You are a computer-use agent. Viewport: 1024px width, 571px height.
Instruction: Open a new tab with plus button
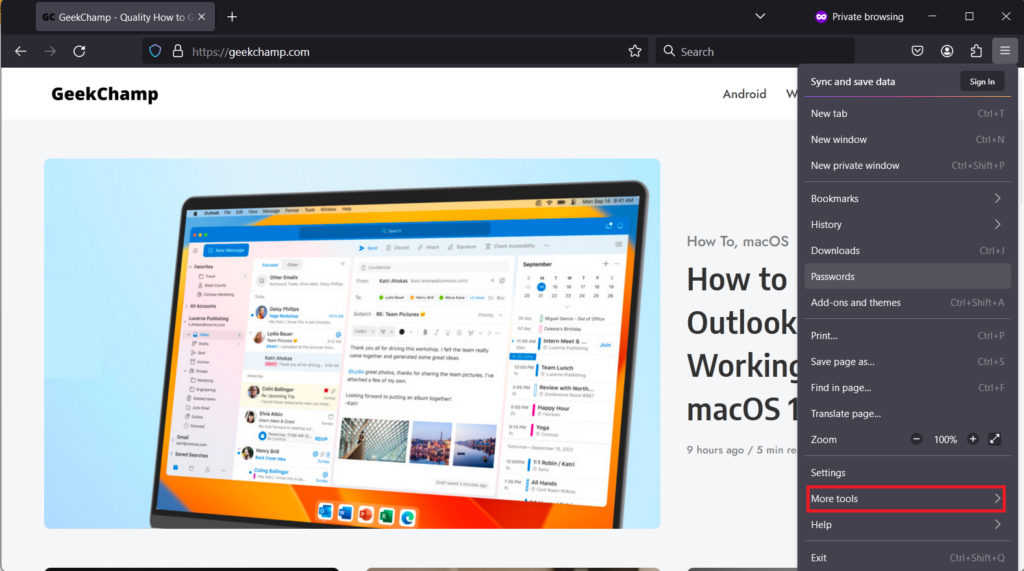[232, 17]
